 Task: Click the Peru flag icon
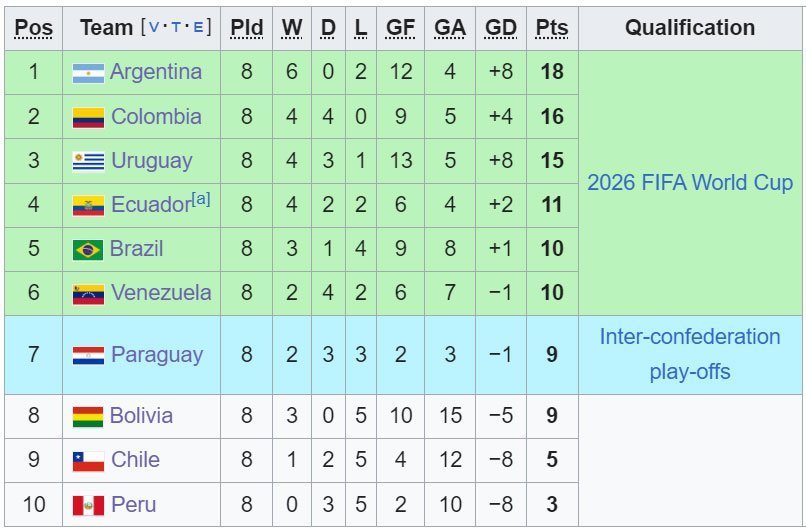coord(88,505)
